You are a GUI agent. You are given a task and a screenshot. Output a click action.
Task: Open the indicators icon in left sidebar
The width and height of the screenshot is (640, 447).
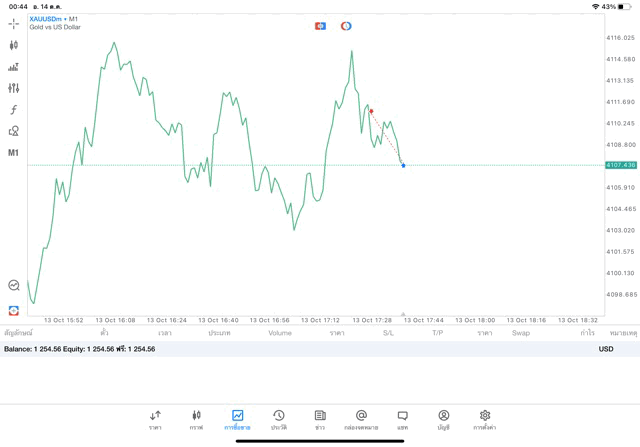[x=13, y=67]
